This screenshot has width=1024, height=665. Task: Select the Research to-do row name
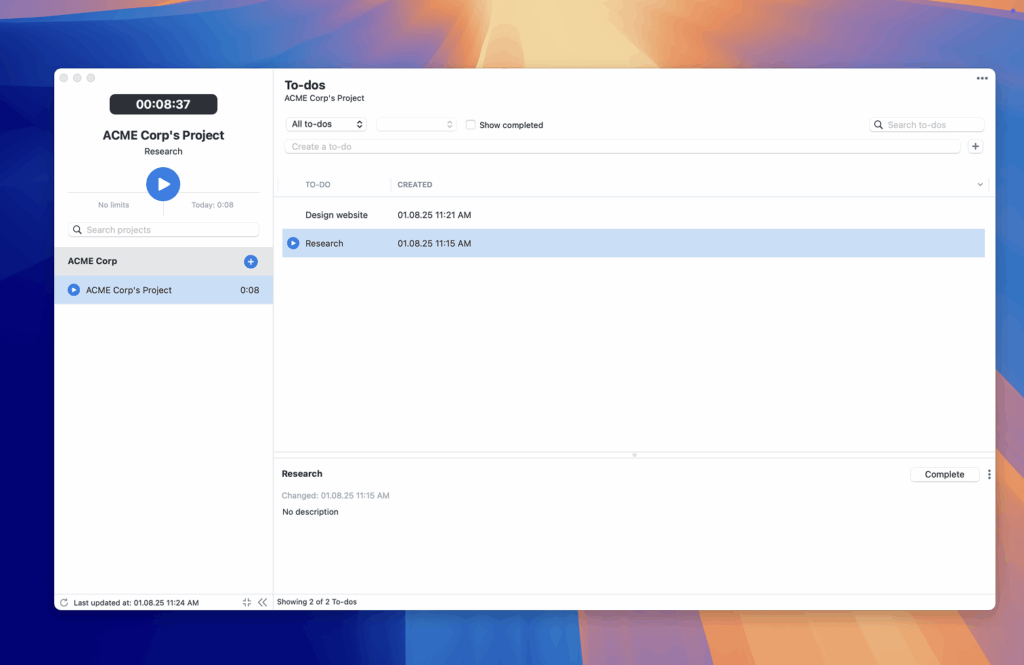pos(324,243)
